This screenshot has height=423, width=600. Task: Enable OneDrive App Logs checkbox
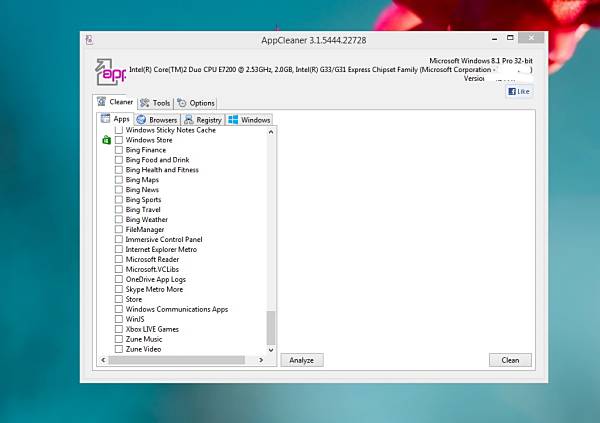pyautogui.click(x=119, y=279)
